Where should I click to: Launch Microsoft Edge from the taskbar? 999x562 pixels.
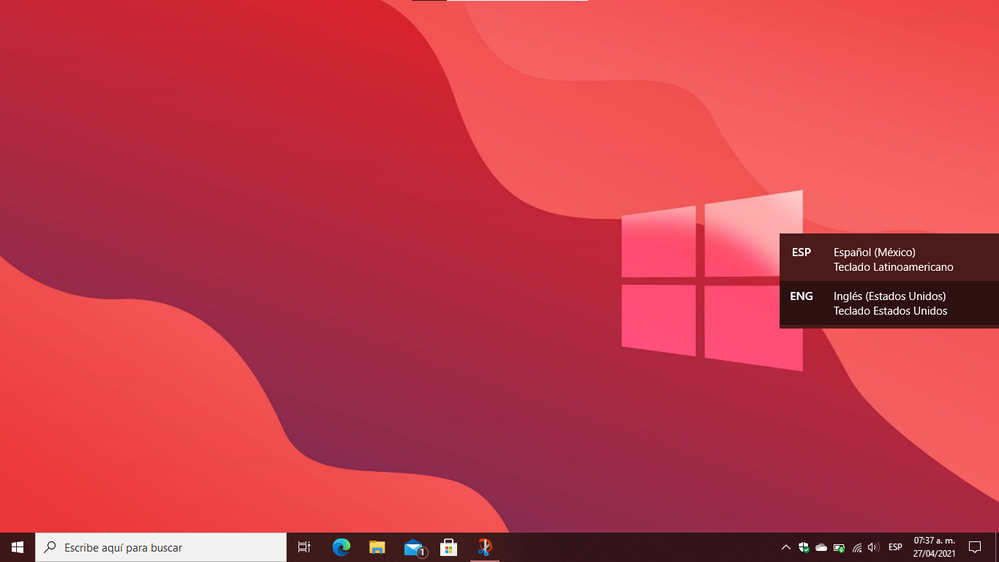tap(341, 547)
